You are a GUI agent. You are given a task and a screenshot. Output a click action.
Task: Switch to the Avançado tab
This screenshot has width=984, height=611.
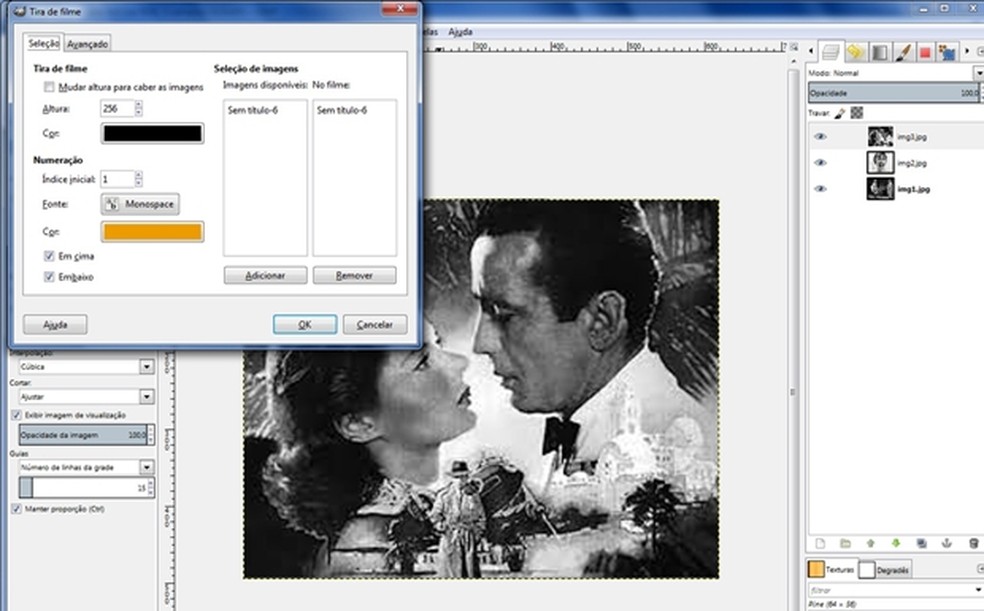[x=88, y=44]
